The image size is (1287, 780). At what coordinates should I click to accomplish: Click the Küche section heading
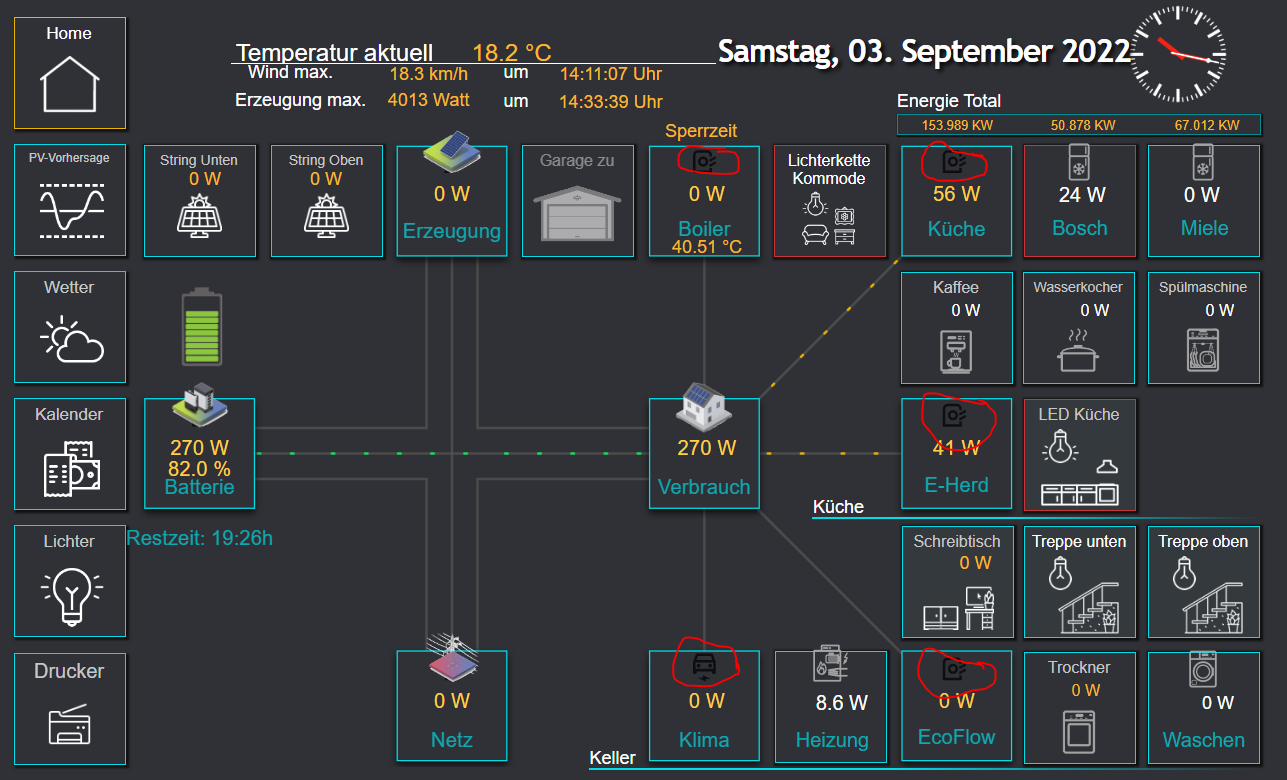[x=838, y=507]
